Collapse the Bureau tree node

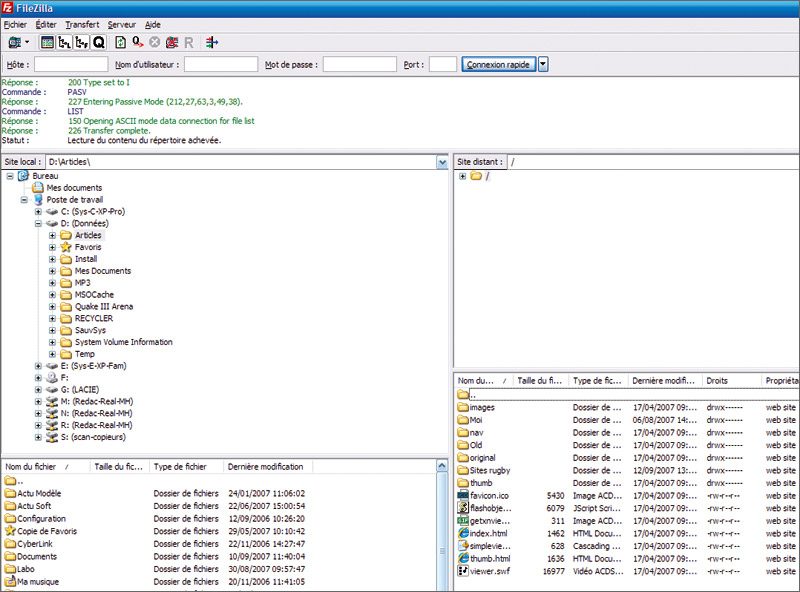[10, 176]
